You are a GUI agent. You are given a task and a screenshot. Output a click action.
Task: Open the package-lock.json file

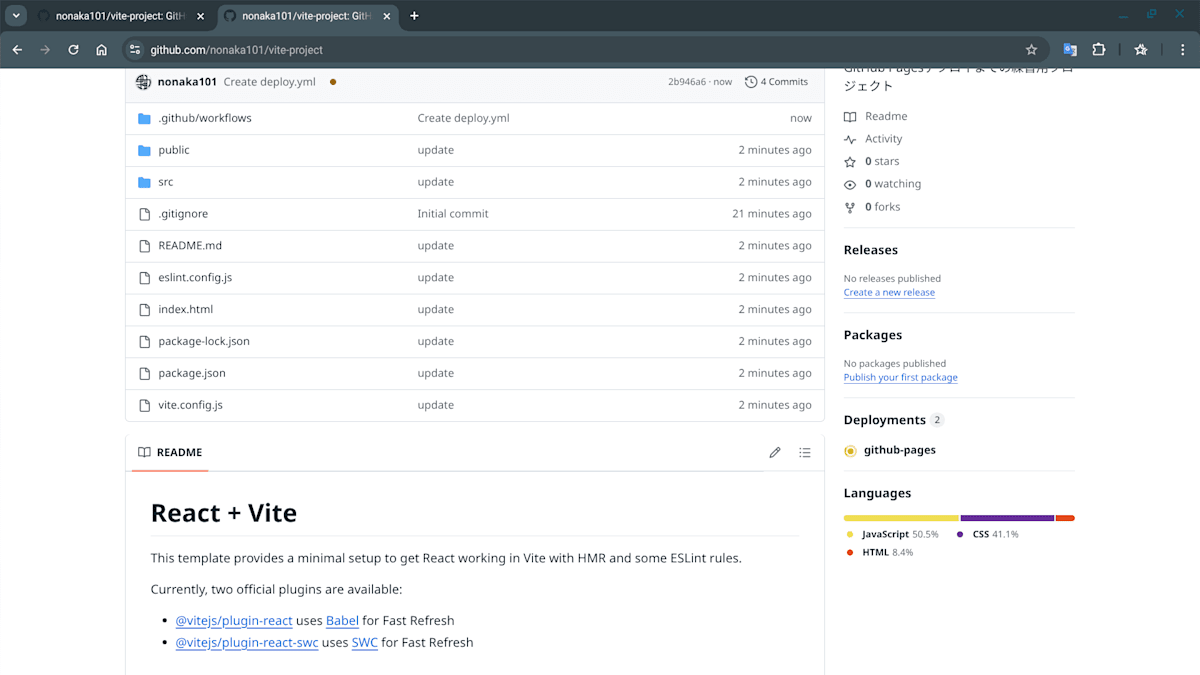(x=204, y=342)
